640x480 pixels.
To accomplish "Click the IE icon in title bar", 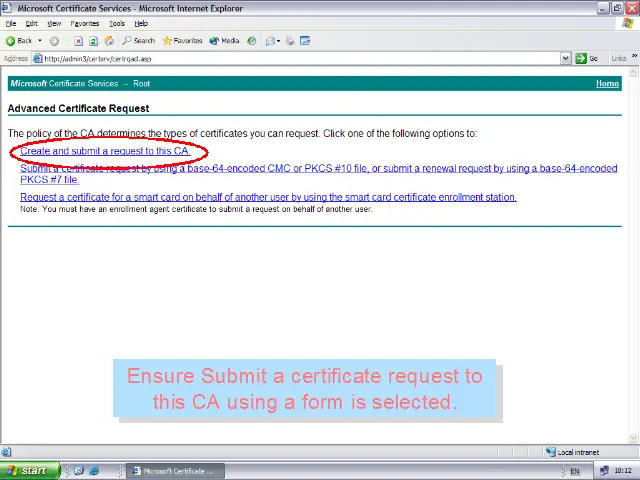I will coord(7,8).
